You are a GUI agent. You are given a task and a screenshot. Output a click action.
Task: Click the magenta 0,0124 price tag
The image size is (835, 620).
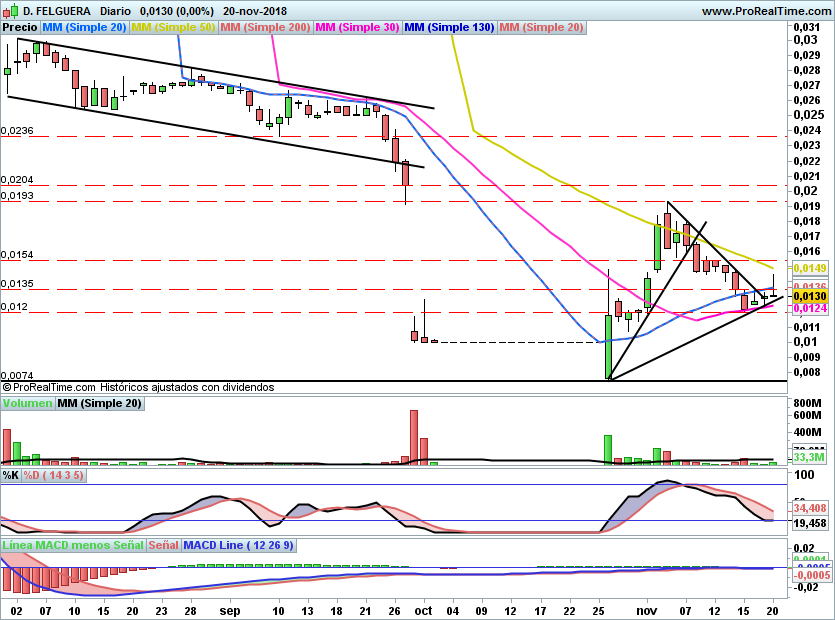(808, 308)
